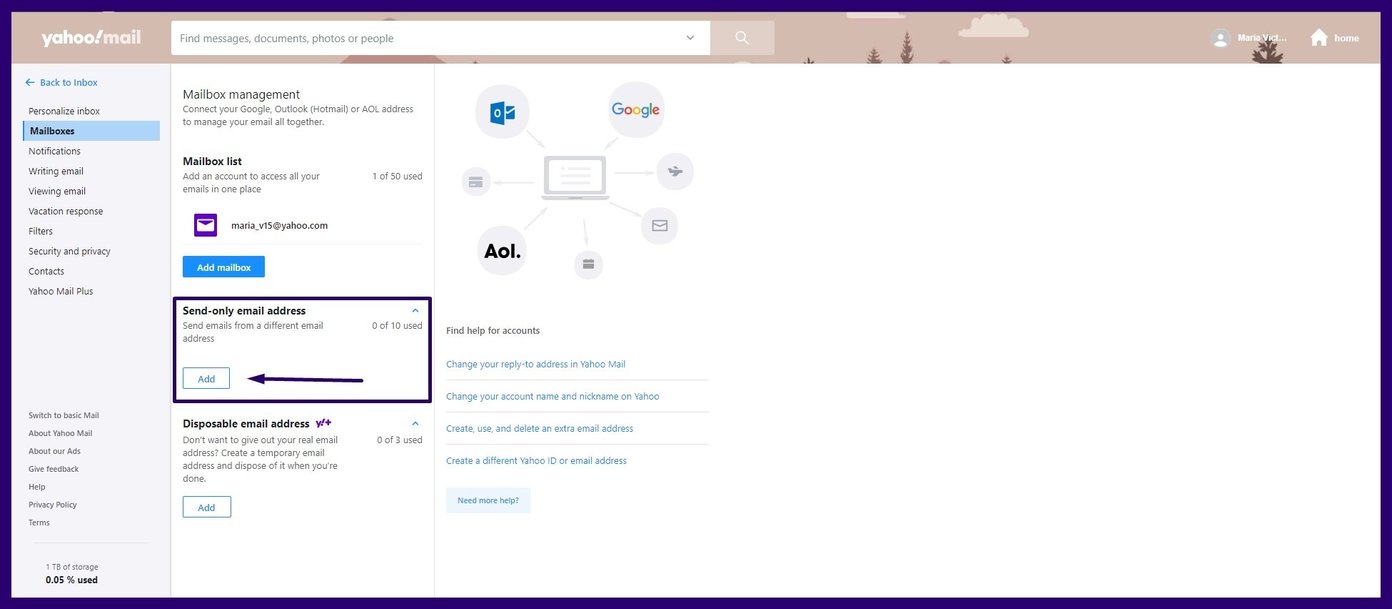Click the purple envelope mailbox icon
The image size is (1392, 609).
pyautogui.click(x=206, y=225)
